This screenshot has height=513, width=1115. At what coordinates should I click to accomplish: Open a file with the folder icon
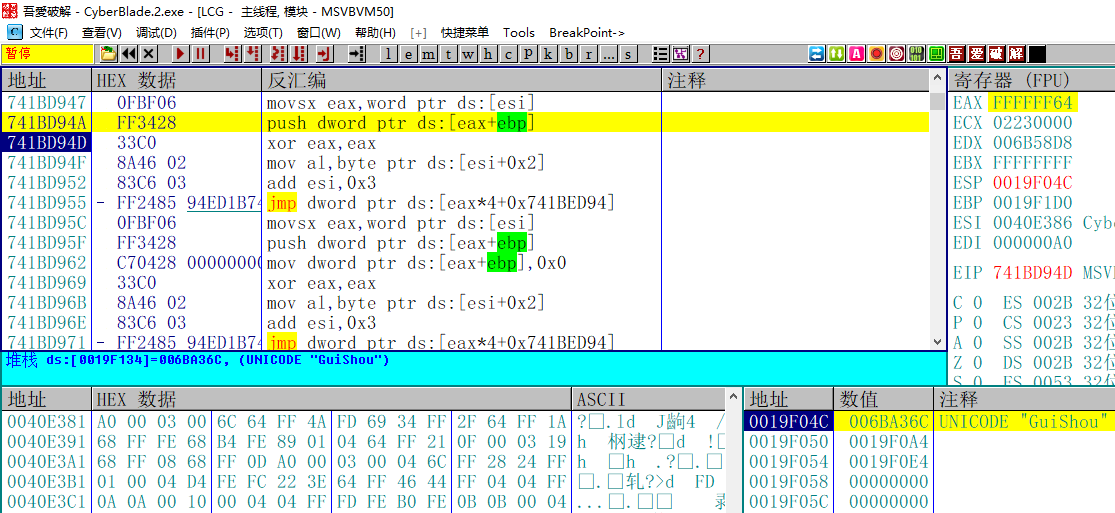click(108, 54)
